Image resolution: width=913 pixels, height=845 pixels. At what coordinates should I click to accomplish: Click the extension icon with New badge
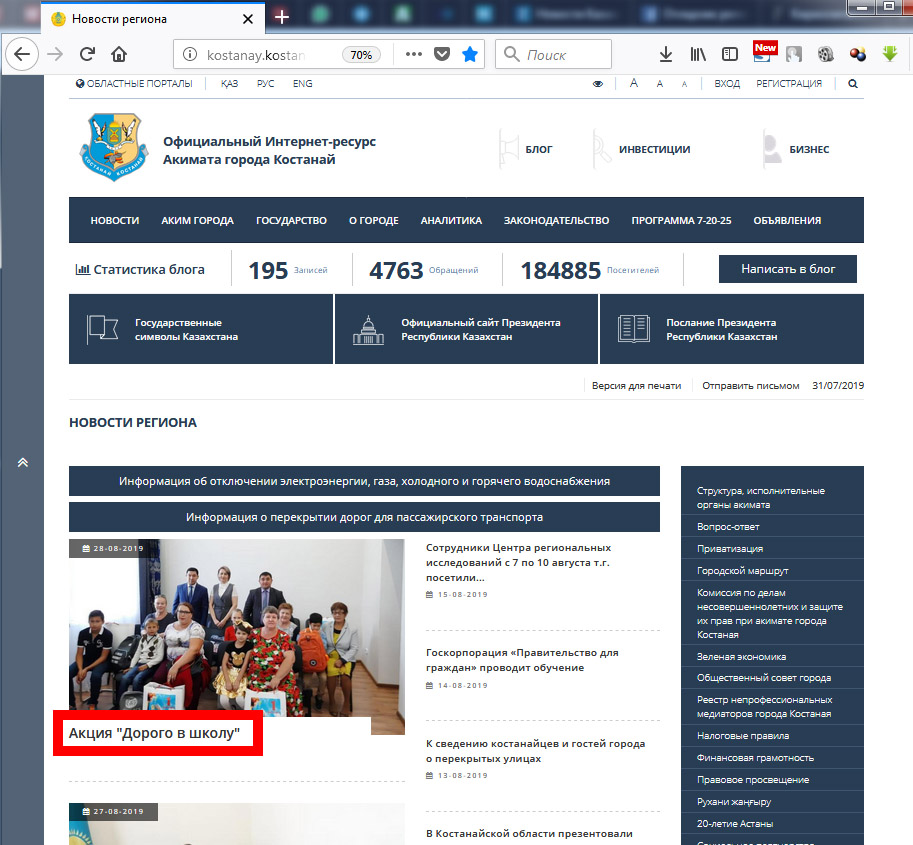click(x=765, y=52)
